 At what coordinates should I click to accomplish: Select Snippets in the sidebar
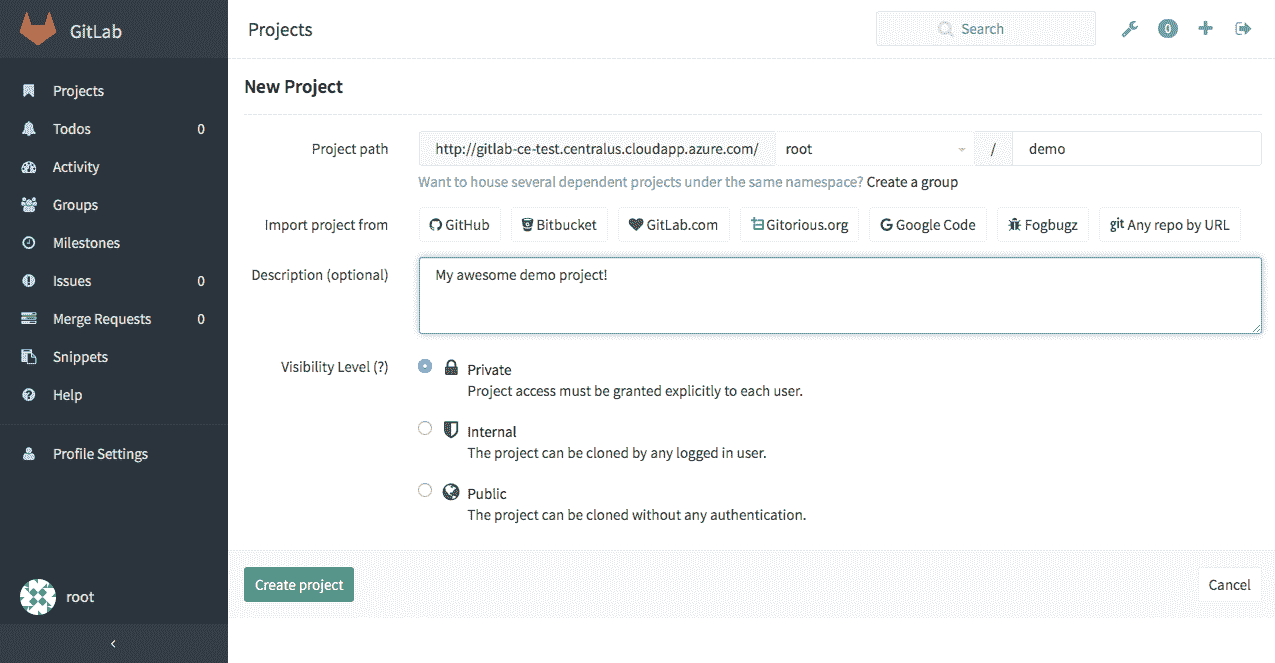80,356
